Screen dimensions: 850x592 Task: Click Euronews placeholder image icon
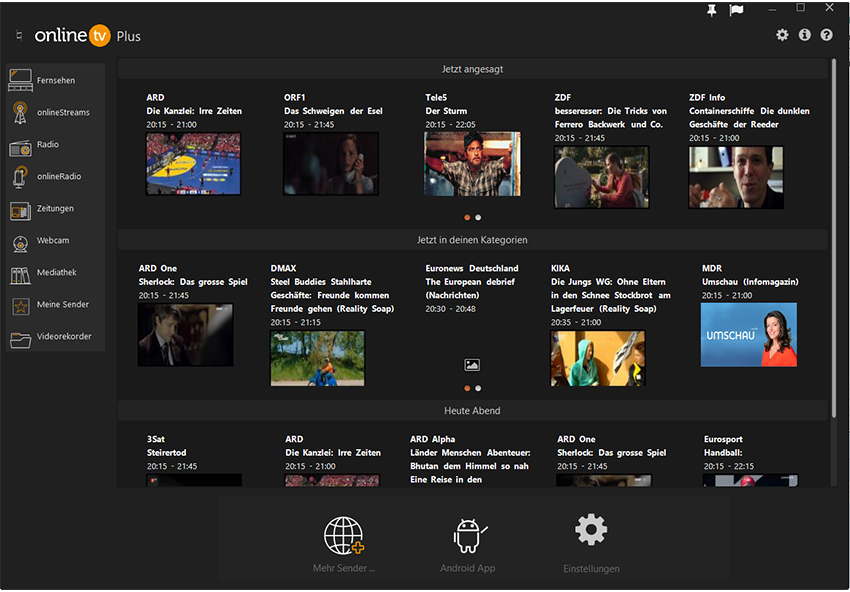coord(472,365)
